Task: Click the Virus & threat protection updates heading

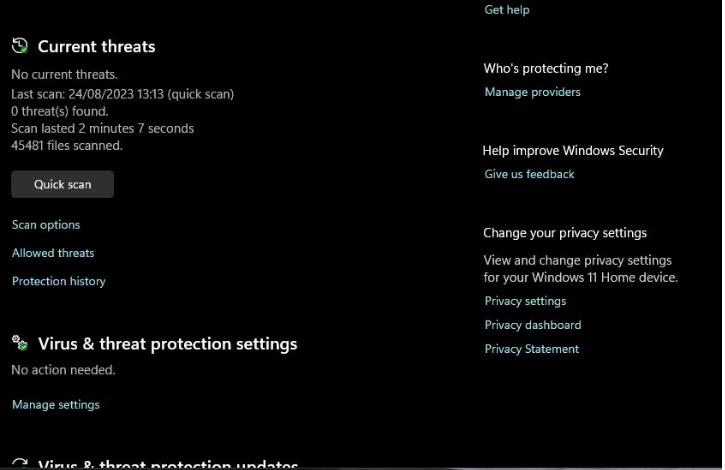Action: 168,464
